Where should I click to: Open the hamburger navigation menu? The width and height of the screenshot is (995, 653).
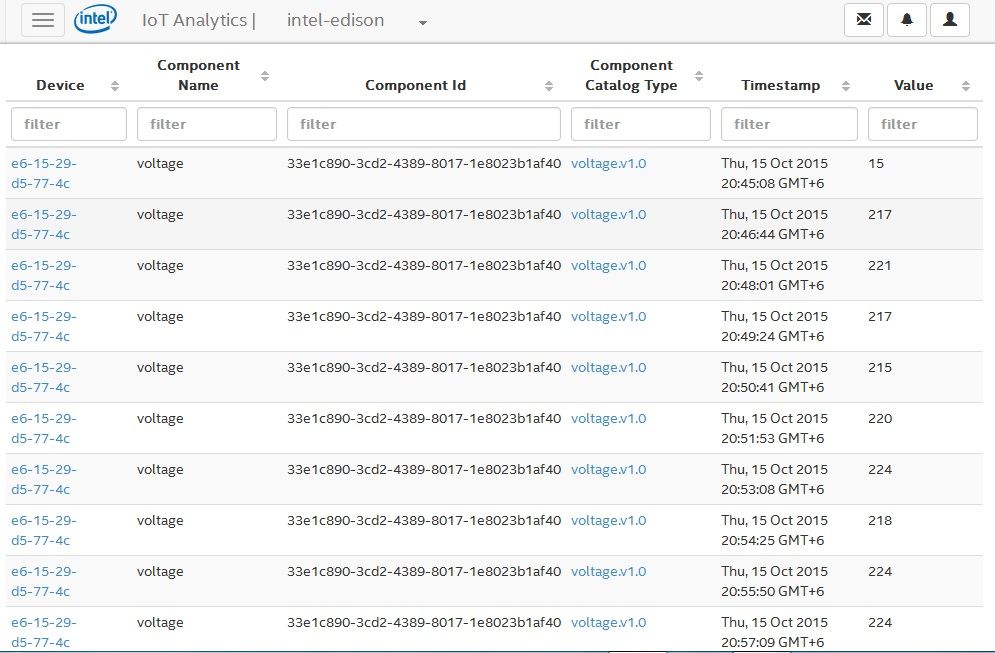pyautogui.click(x=43, y=20)
